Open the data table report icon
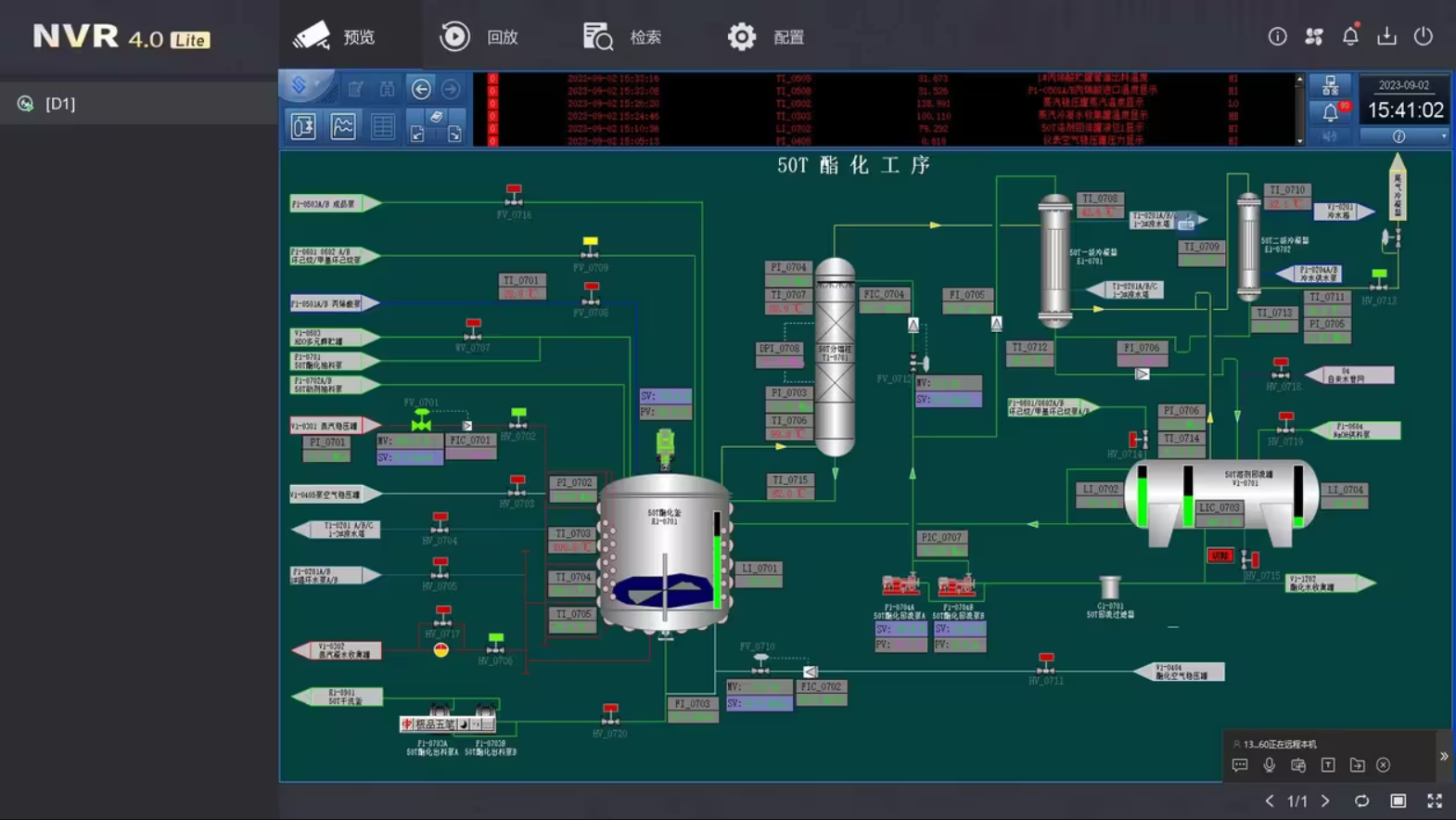 [382, 126]
